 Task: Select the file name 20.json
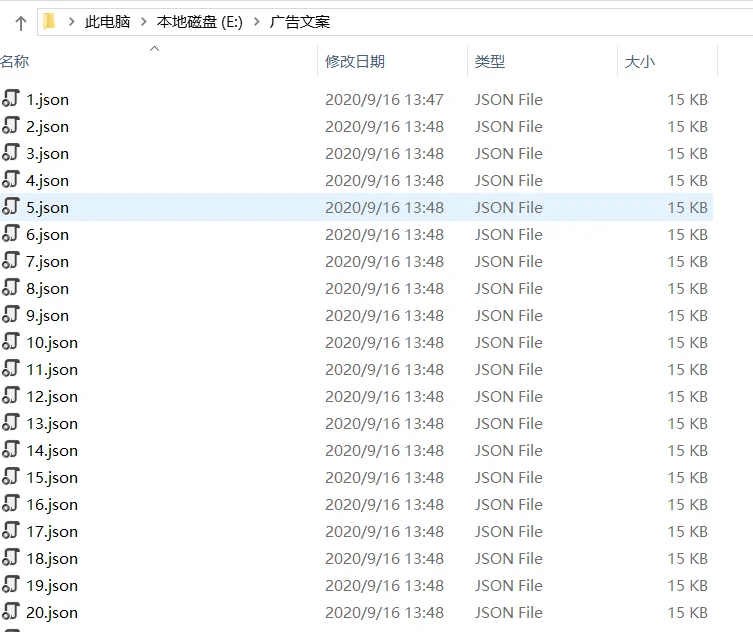(x=52, y=613)
